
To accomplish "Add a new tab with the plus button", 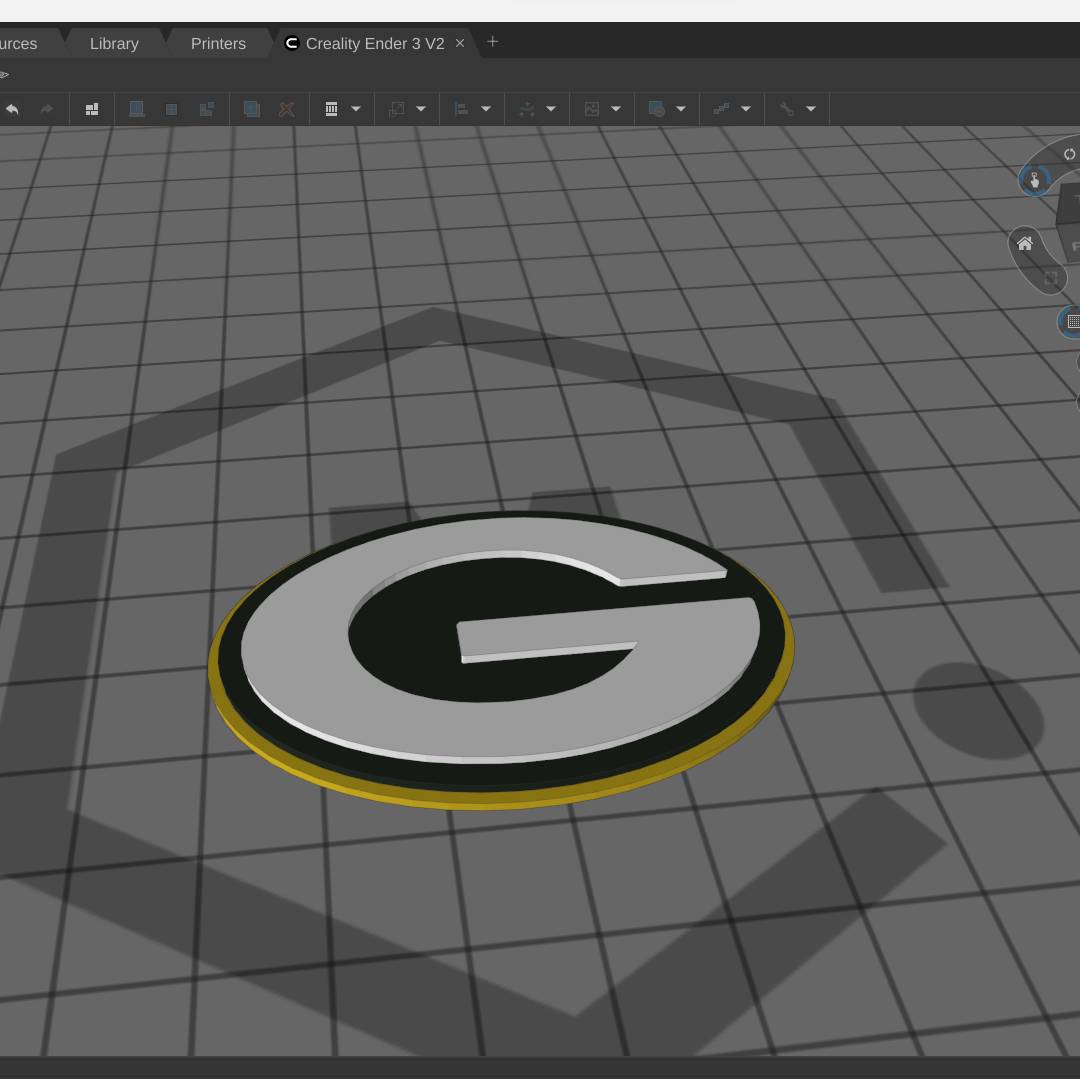I will [x=492, y=42].
